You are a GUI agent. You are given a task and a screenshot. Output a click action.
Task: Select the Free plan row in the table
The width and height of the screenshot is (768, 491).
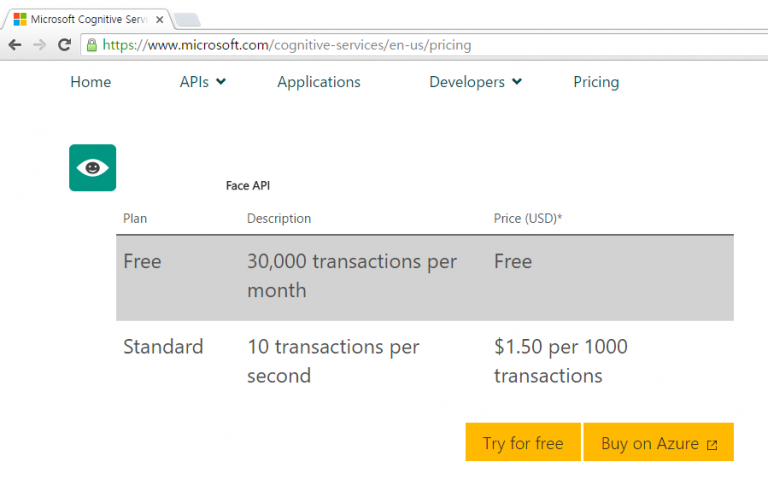click(424, 277)
